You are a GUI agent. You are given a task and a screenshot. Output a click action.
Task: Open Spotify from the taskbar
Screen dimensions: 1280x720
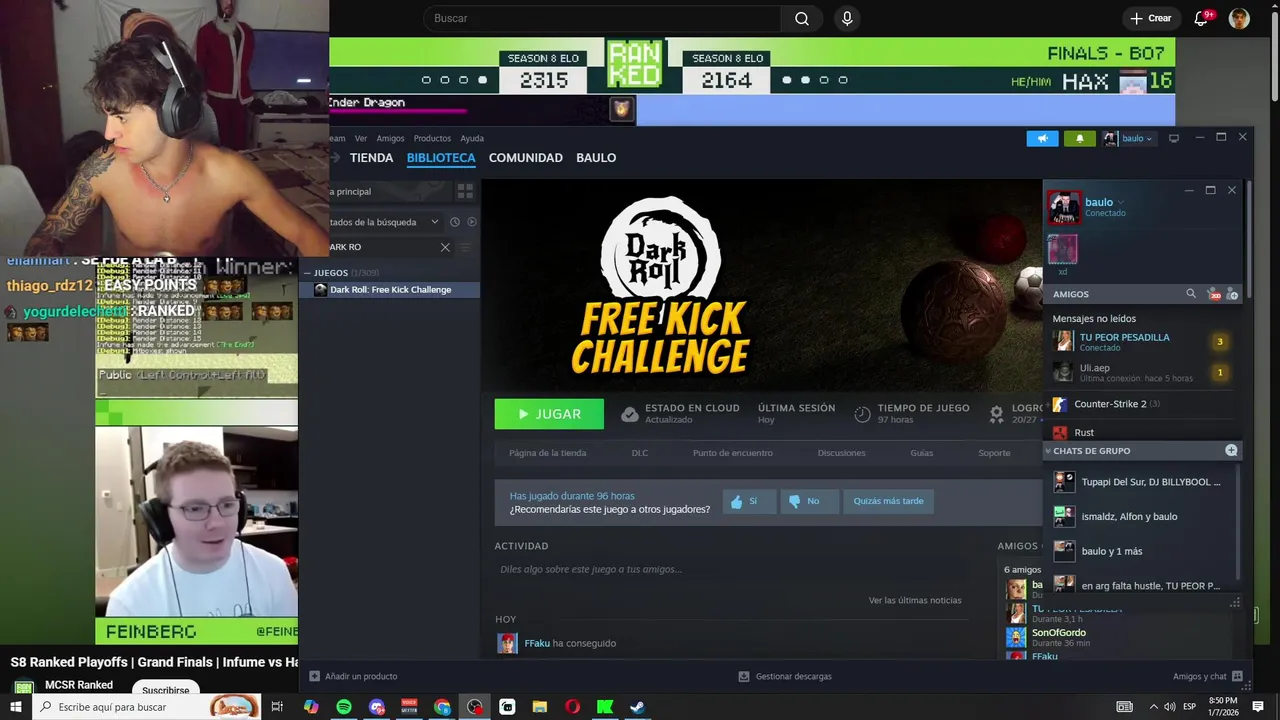[344, 707]
